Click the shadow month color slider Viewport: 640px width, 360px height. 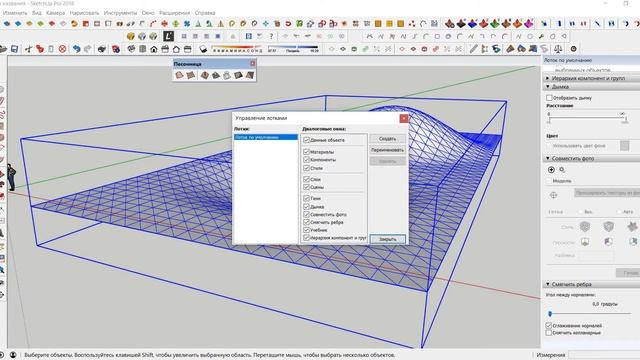click(x=237, y=49)
